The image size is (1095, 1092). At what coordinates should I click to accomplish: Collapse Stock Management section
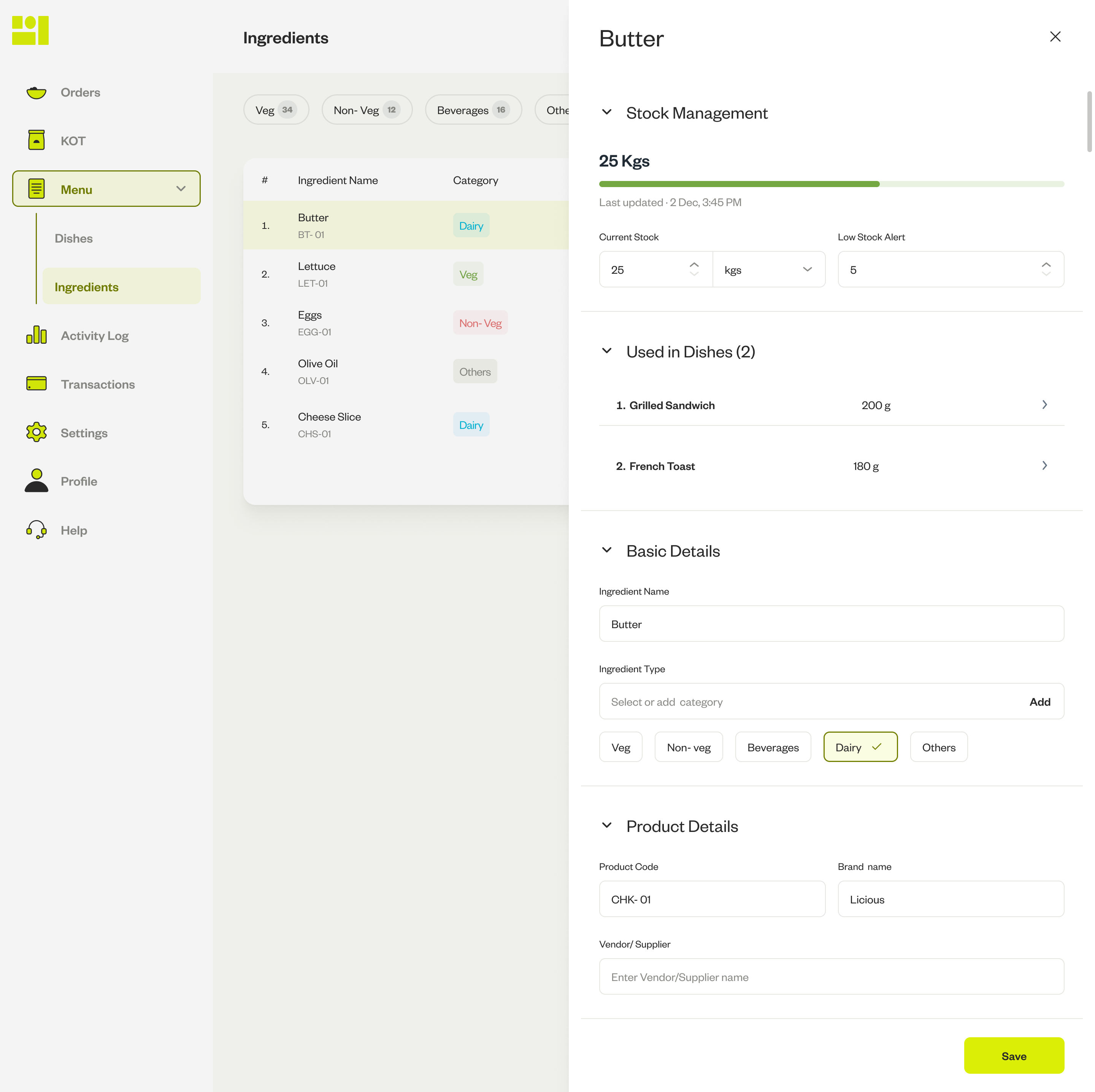pyautogui.click(x=606, y=112)
